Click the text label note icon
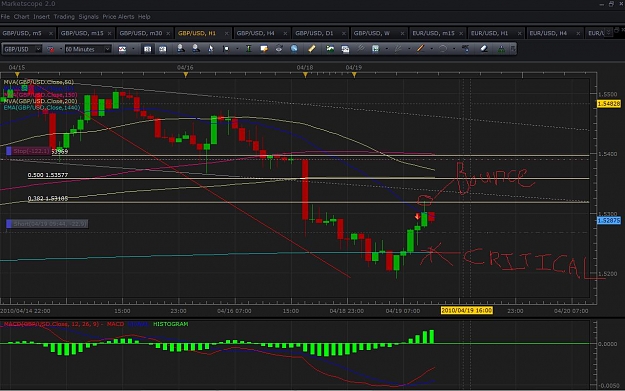The image size is (625, 391). pyautogui.click(x=264, y=49)
